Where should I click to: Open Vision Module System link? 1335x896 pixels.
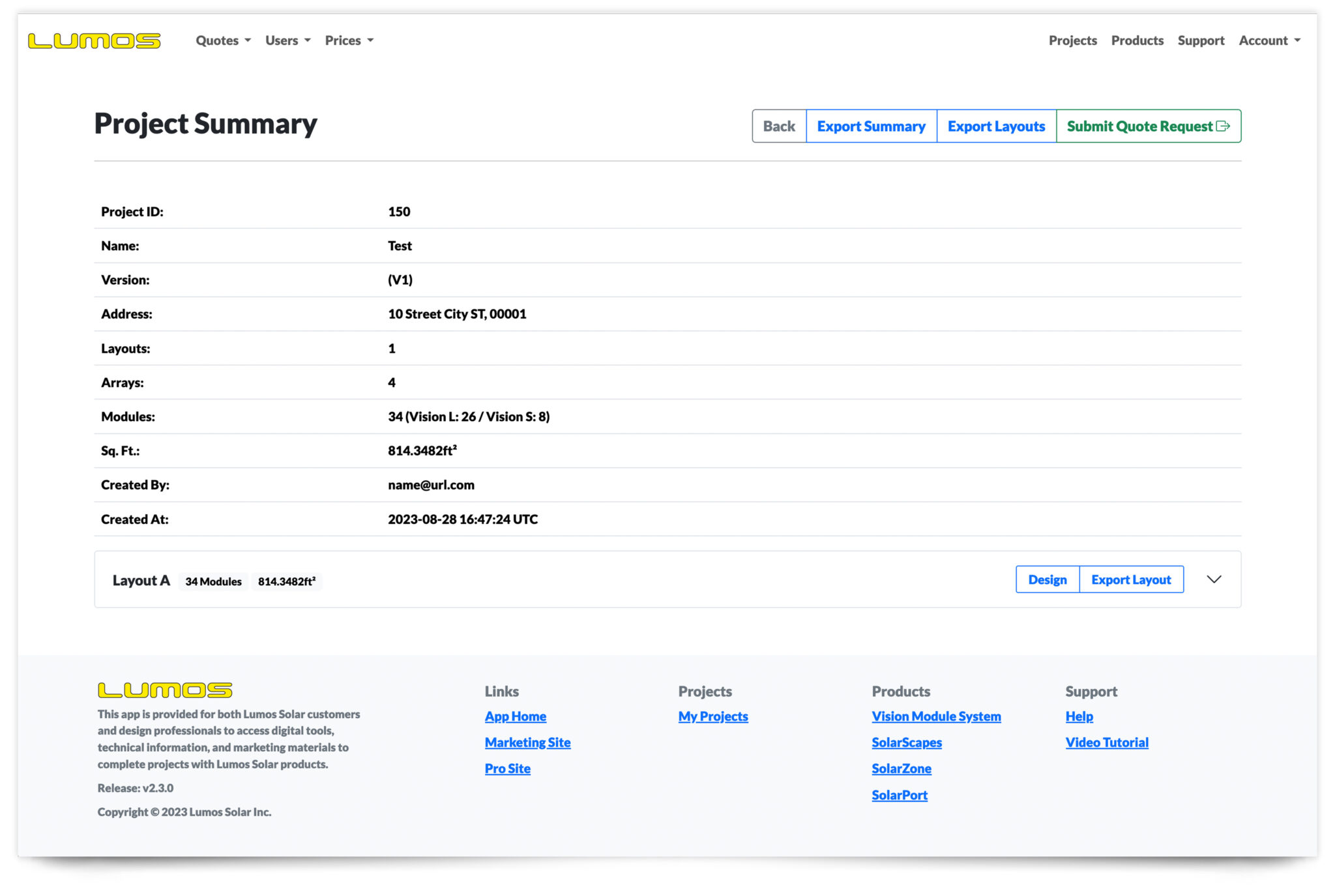click(x=936, y=716)
